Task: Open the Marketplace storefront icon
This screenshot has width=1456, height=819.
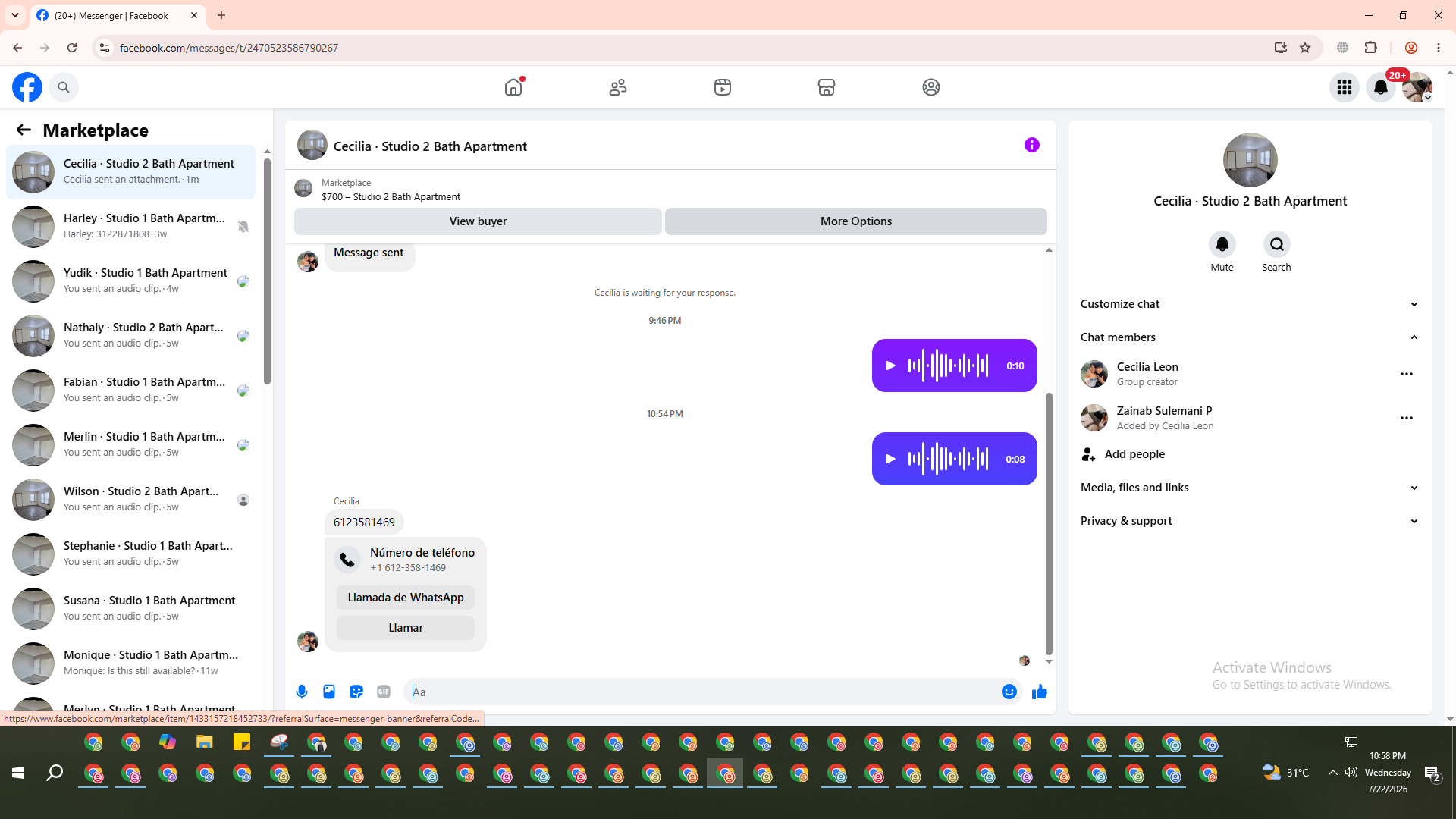Action: (827, 87)
